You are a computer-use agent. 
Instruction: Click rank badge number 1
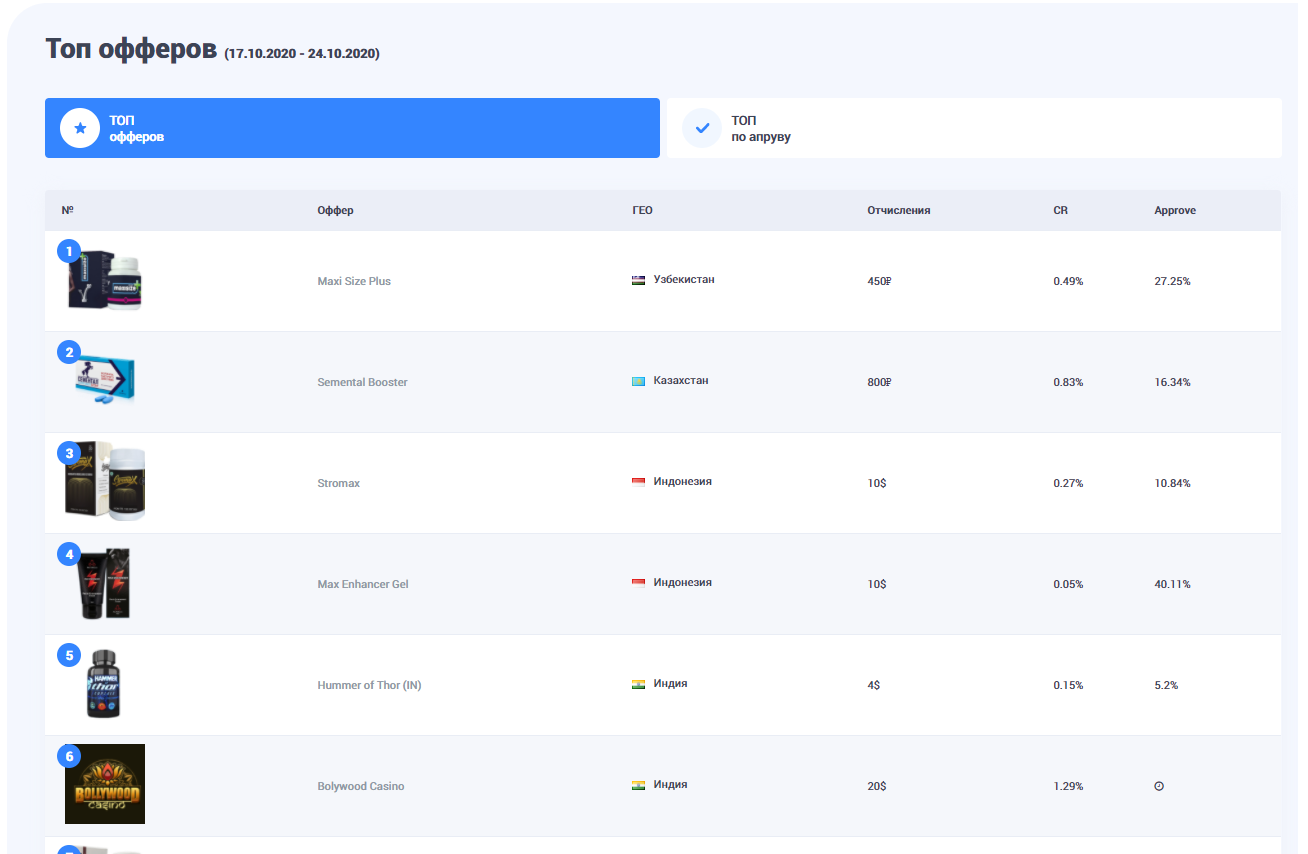tap(69, 251)
